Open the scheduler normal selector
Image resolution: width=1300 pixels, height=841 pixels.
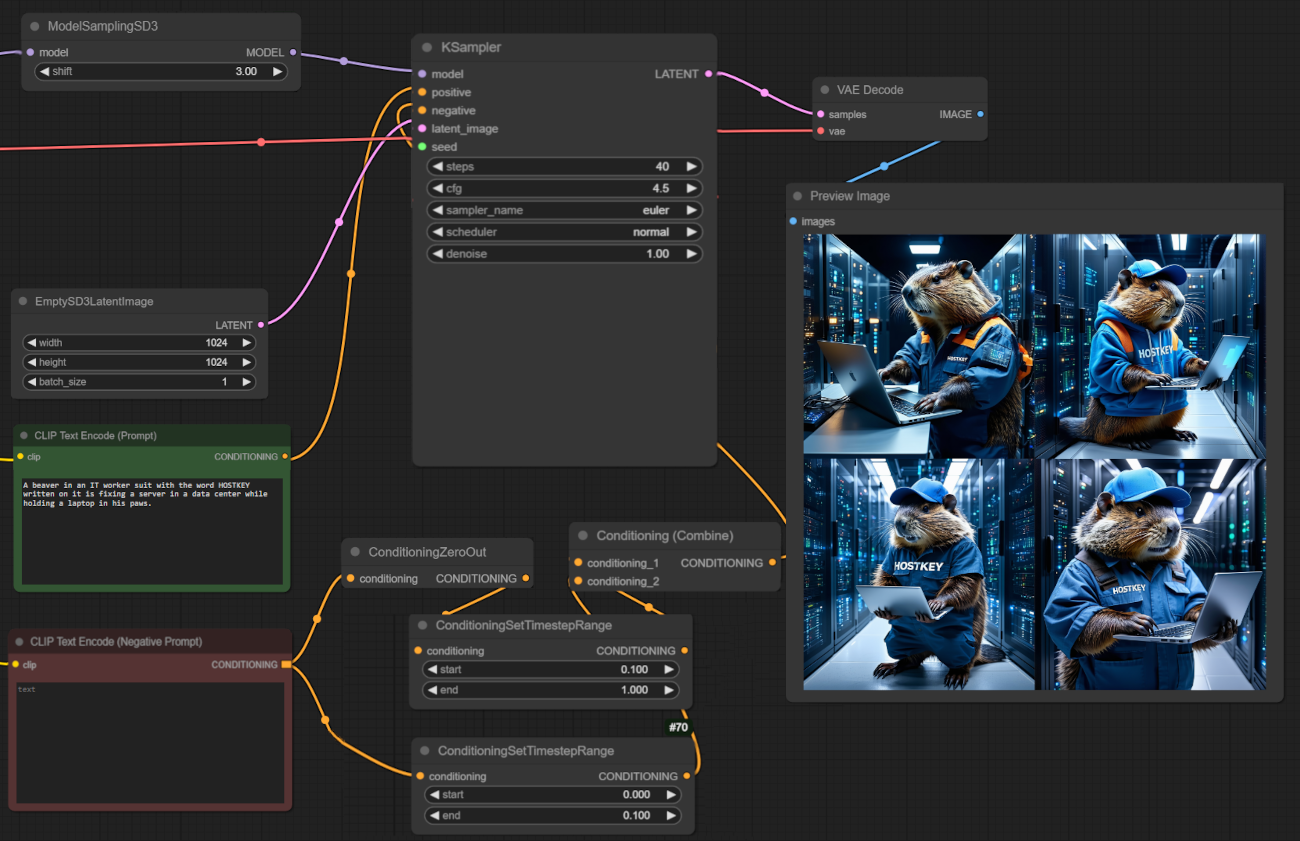pyautogui.click(x=565, y=232)
